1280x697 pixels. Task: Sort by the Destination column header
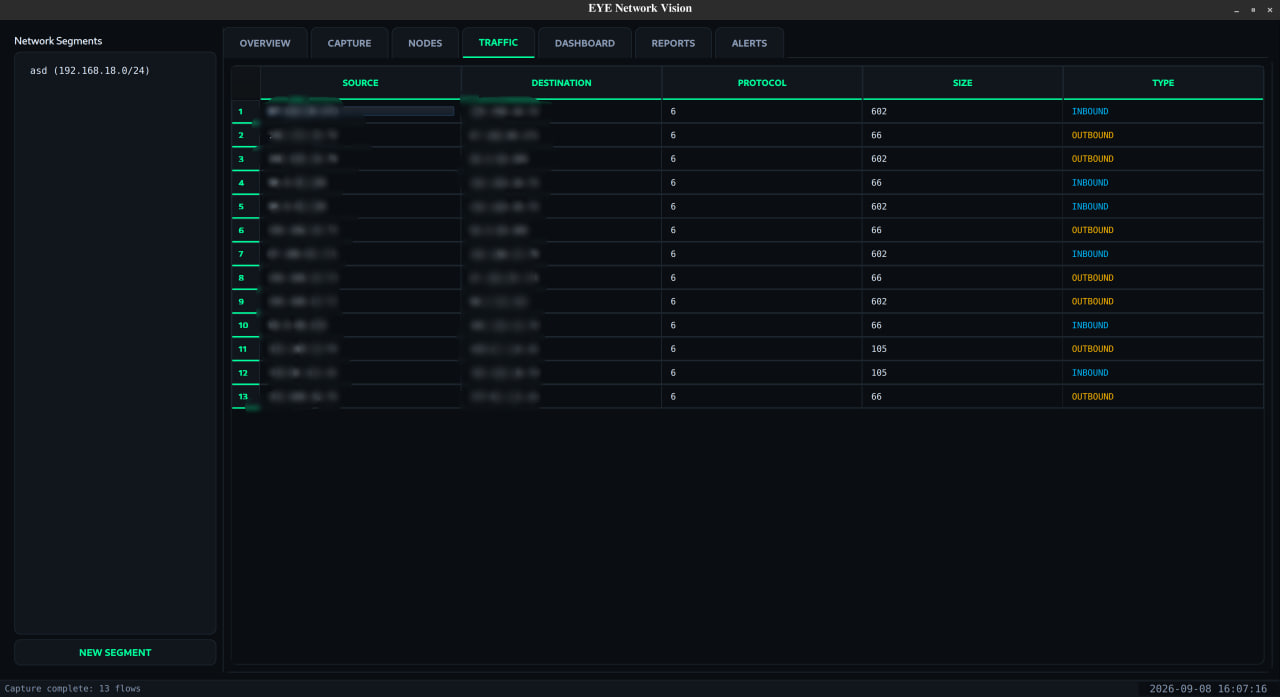561,83
